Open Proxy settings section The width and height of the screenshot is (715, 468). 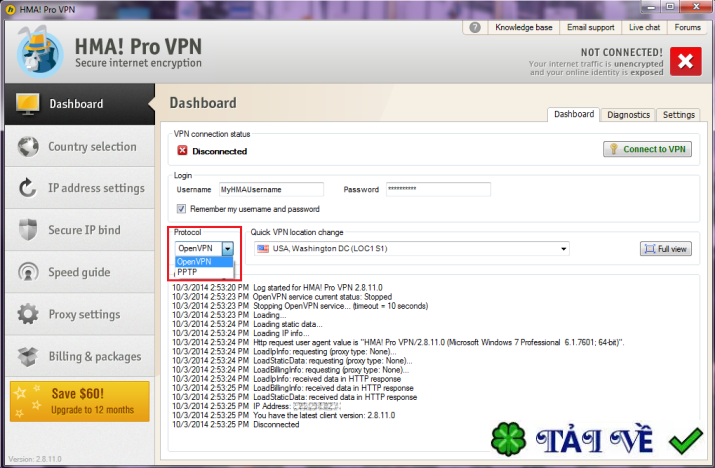click(x=80, y=314)
